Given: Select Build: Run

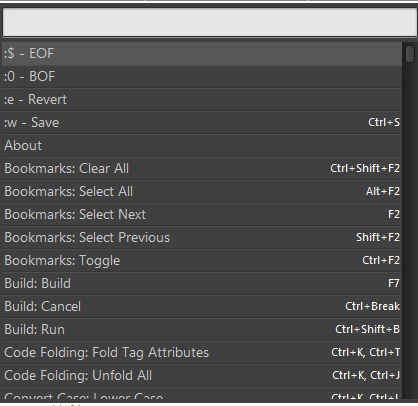Looking at the screenshot, I should [202, 330].
